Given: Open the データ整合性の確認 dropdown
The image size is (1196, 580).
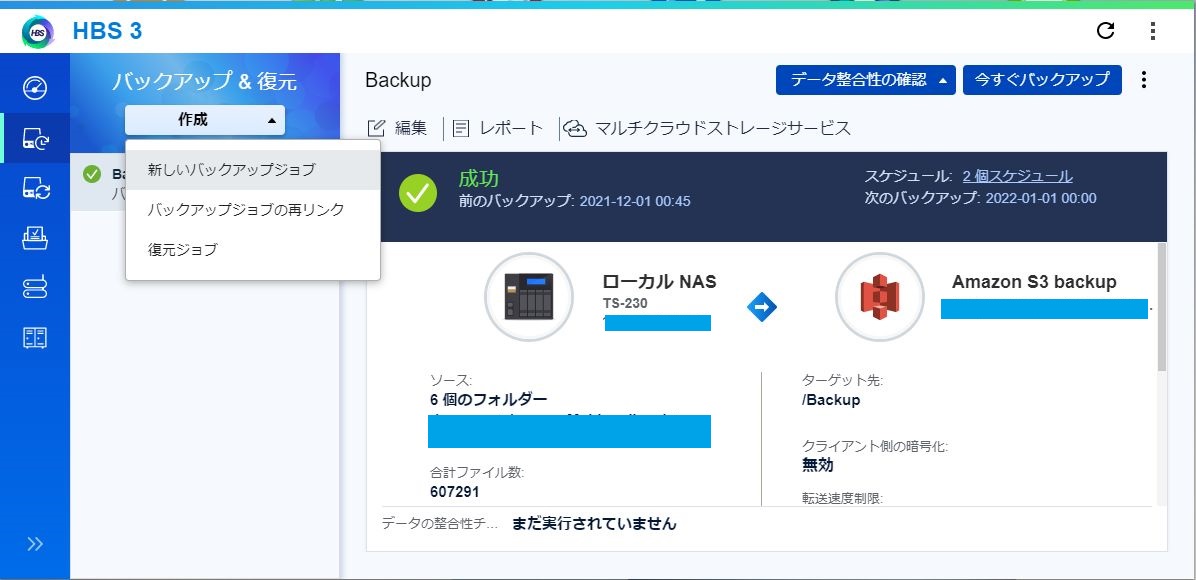Looking at the screenshot, I should [866, 79].
